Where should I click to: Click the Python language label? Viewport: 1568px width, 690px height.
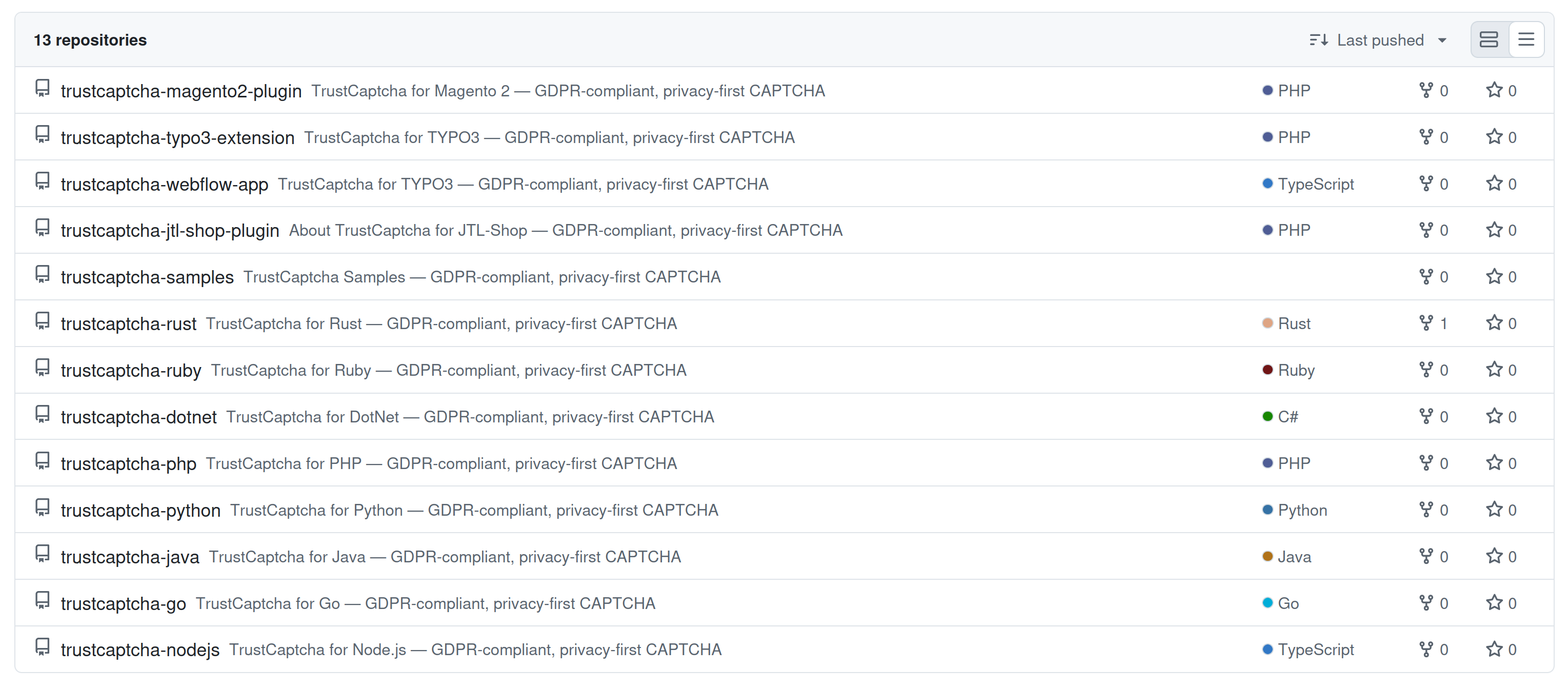[x=1302, y=510]
